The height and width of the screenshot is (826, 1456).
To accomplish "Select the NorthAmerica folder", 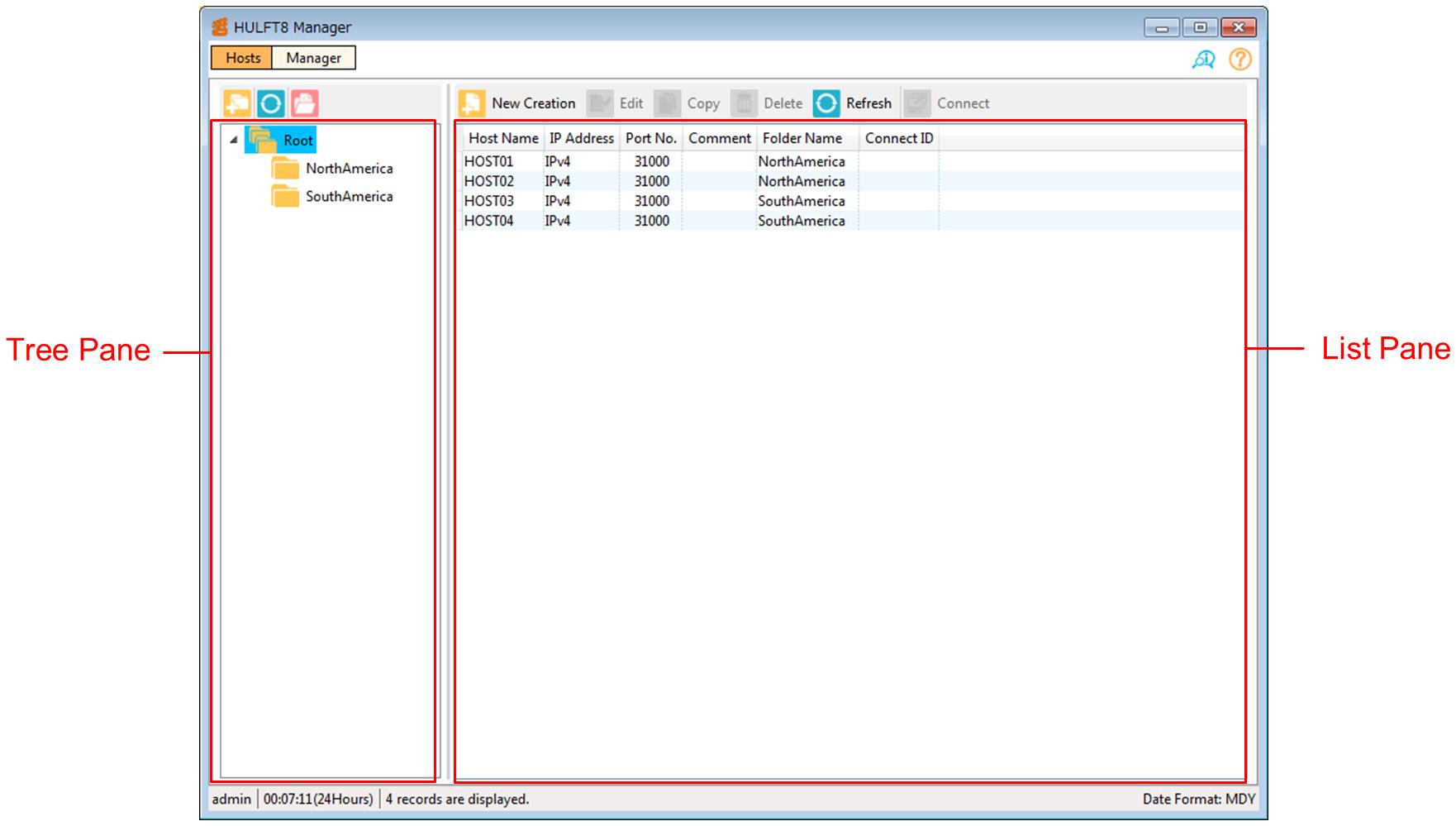I will point(348,169).
